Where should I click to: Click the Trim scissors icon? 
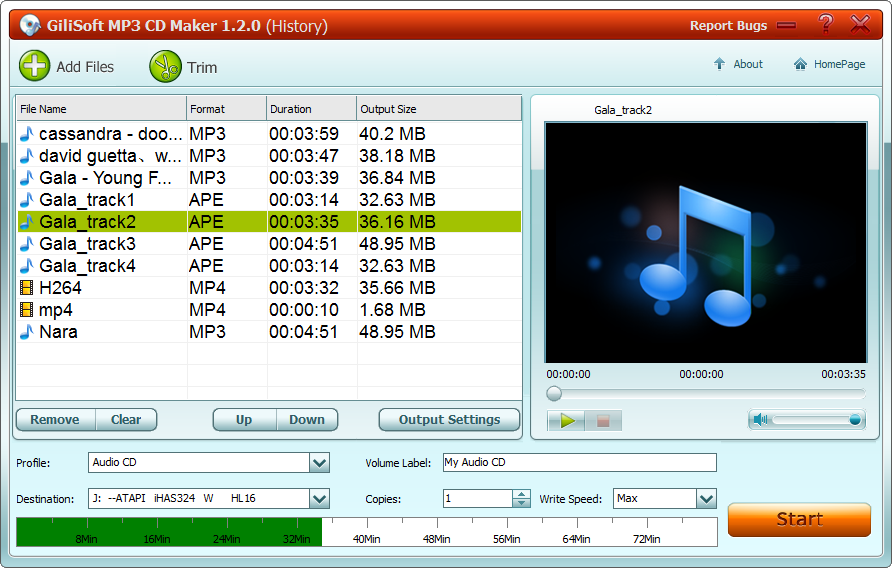165,67
